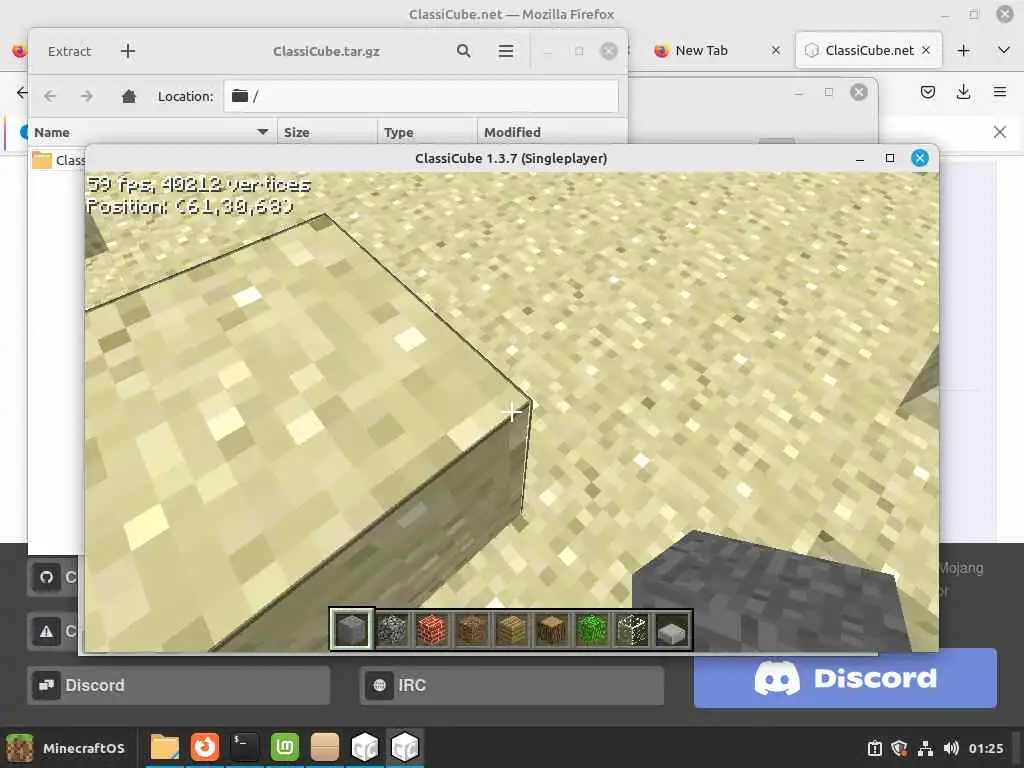
Task: Sort archive by Type column
Action: (426, 132)
